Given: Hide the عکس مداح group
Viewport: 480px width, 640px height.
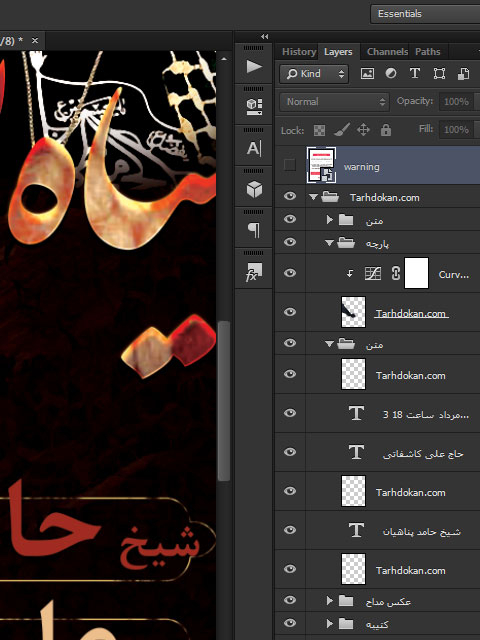Looking at the screenshot, I should pyautogui.click(x=290, y=600).
